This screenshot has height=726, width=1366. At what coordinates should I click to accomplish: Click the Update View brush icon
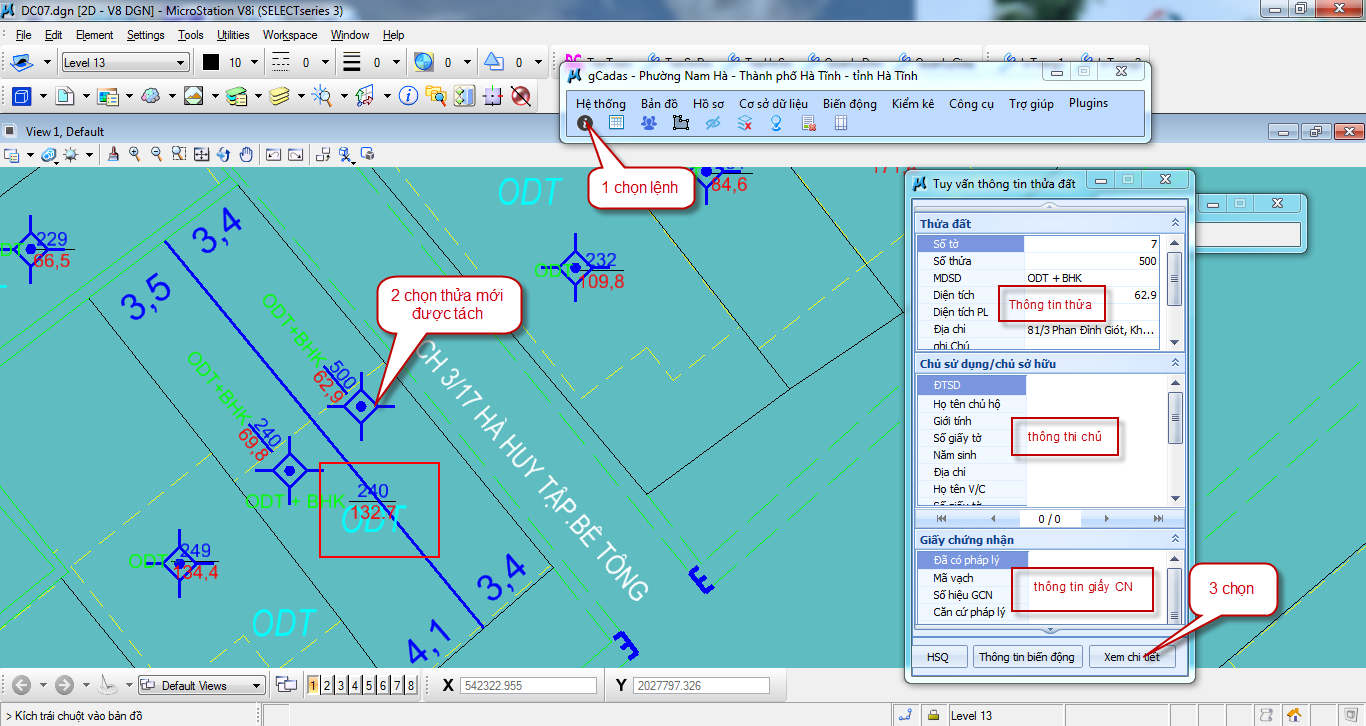click(113, 154)
